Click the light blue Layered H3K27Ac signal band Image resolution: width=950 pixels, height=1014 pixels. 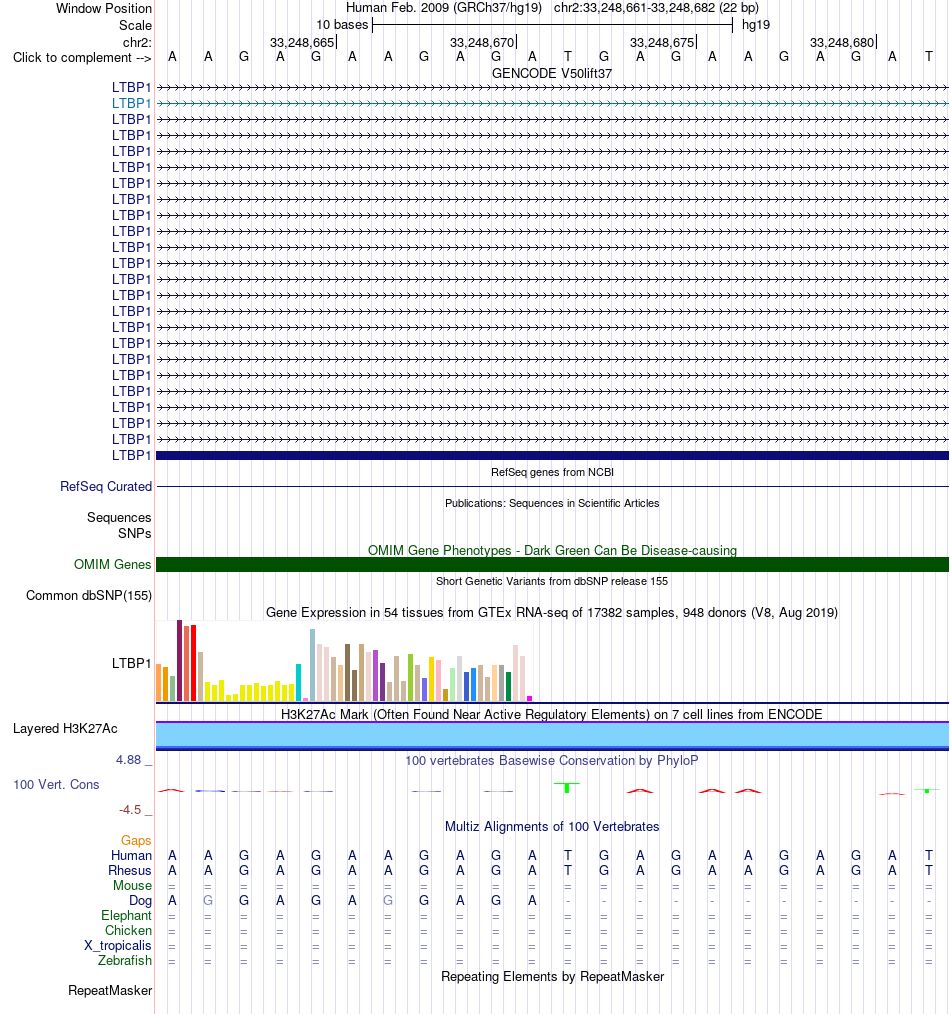pos(552,735)
